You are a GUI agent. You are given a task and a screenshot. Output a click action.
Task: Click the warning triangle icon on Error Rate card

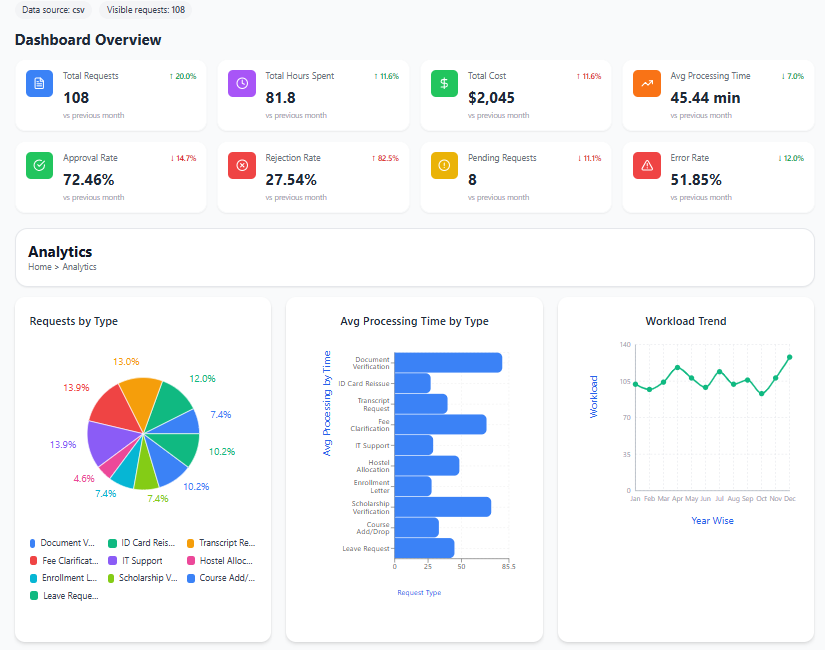(646, 165)
